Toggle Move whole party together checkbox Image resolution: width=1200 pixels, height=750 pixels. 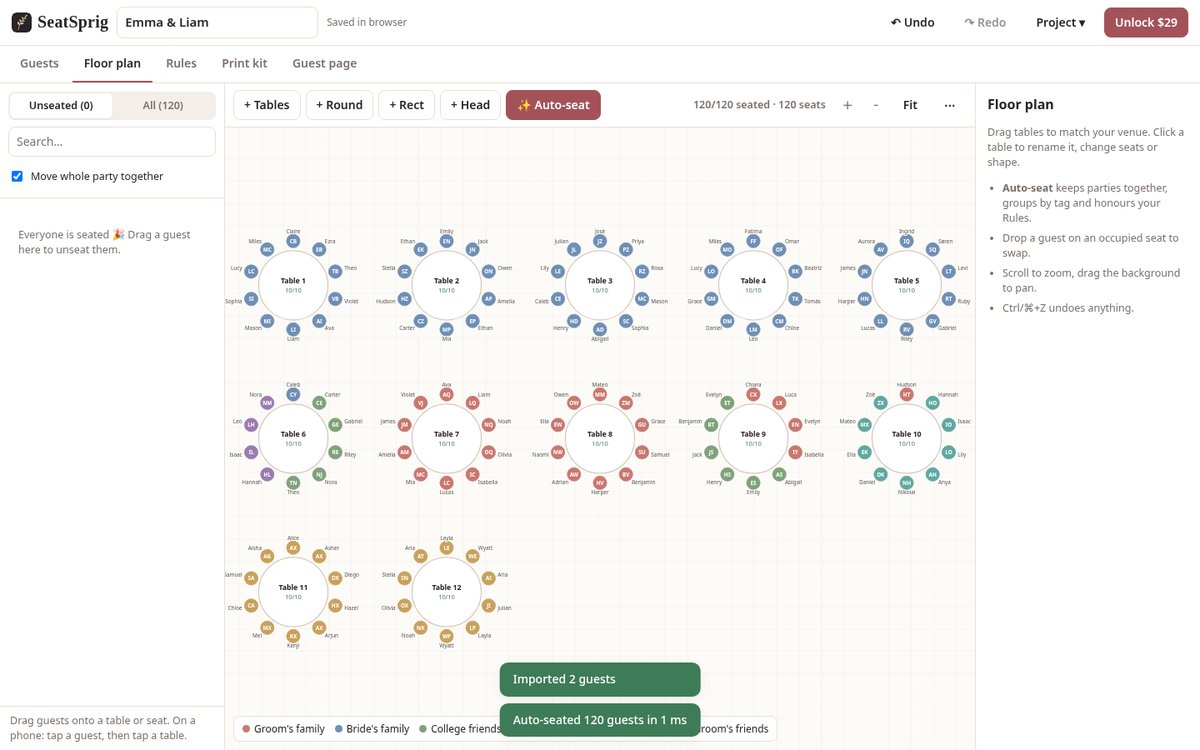[17, 176]
